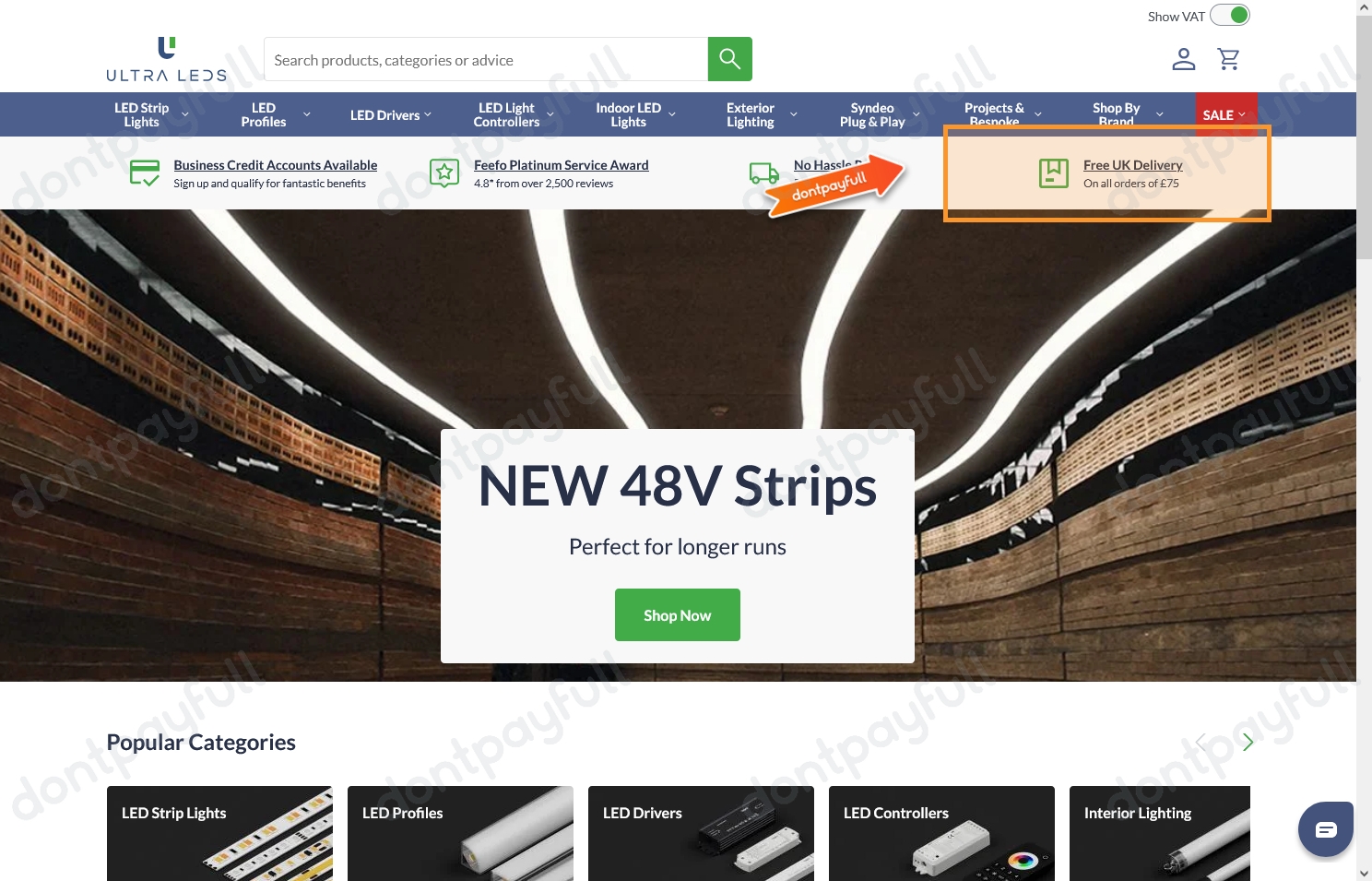
Task: Open the LED Controllers category tile
Action: 940,833
